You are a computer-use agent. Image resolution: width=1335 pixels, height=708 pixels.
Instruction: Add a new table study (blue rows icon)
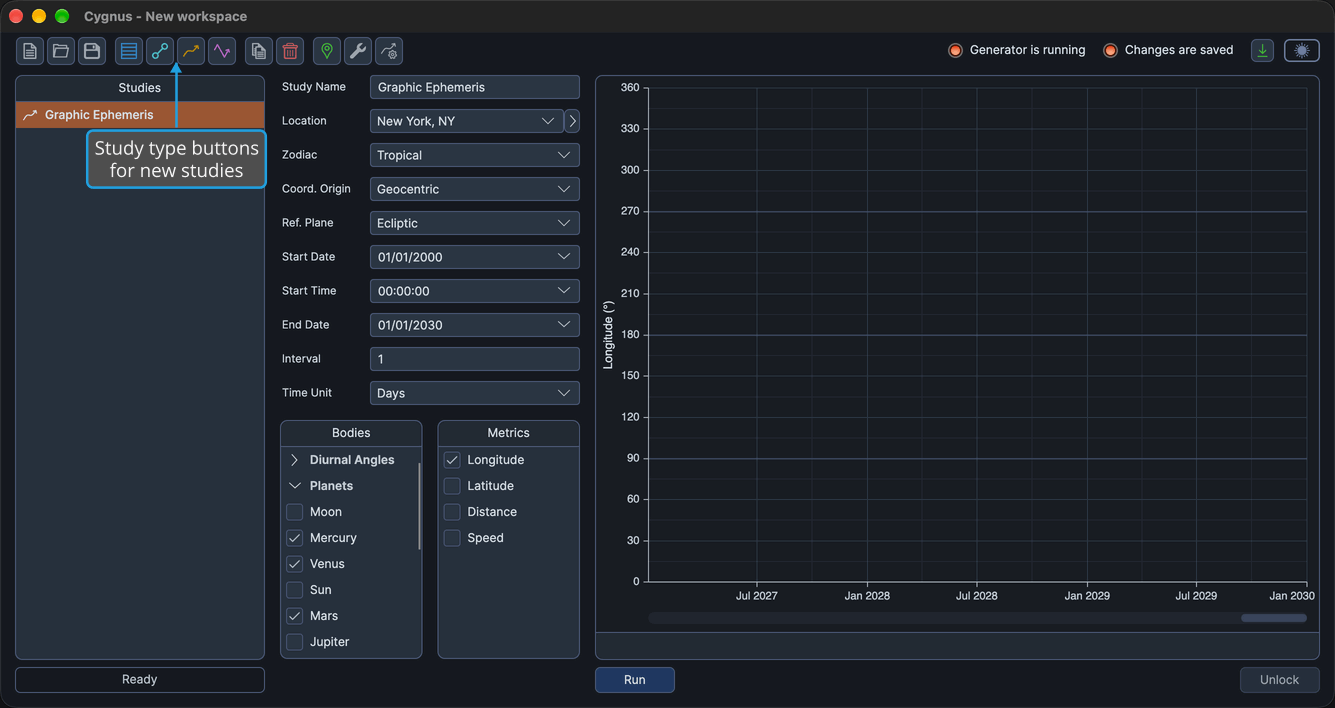click(129, 51)
